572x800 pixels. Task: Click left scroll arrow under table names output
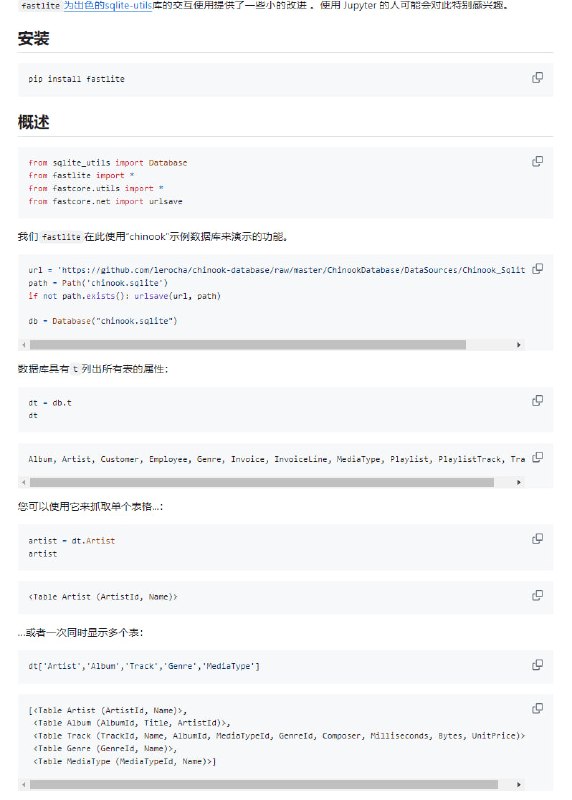coord(24,482)
